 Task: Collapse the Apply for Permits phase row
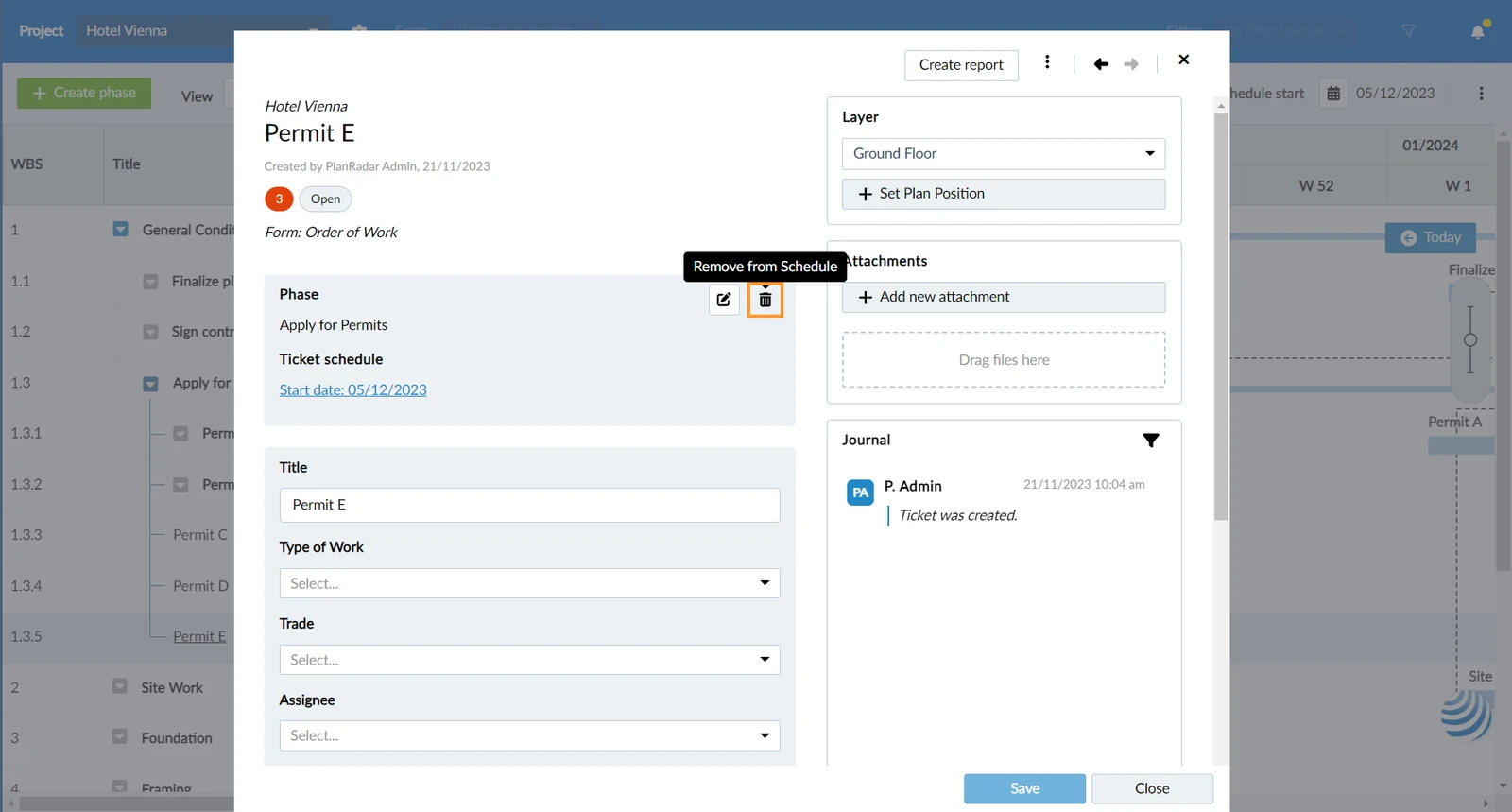[x=150, y=384]
